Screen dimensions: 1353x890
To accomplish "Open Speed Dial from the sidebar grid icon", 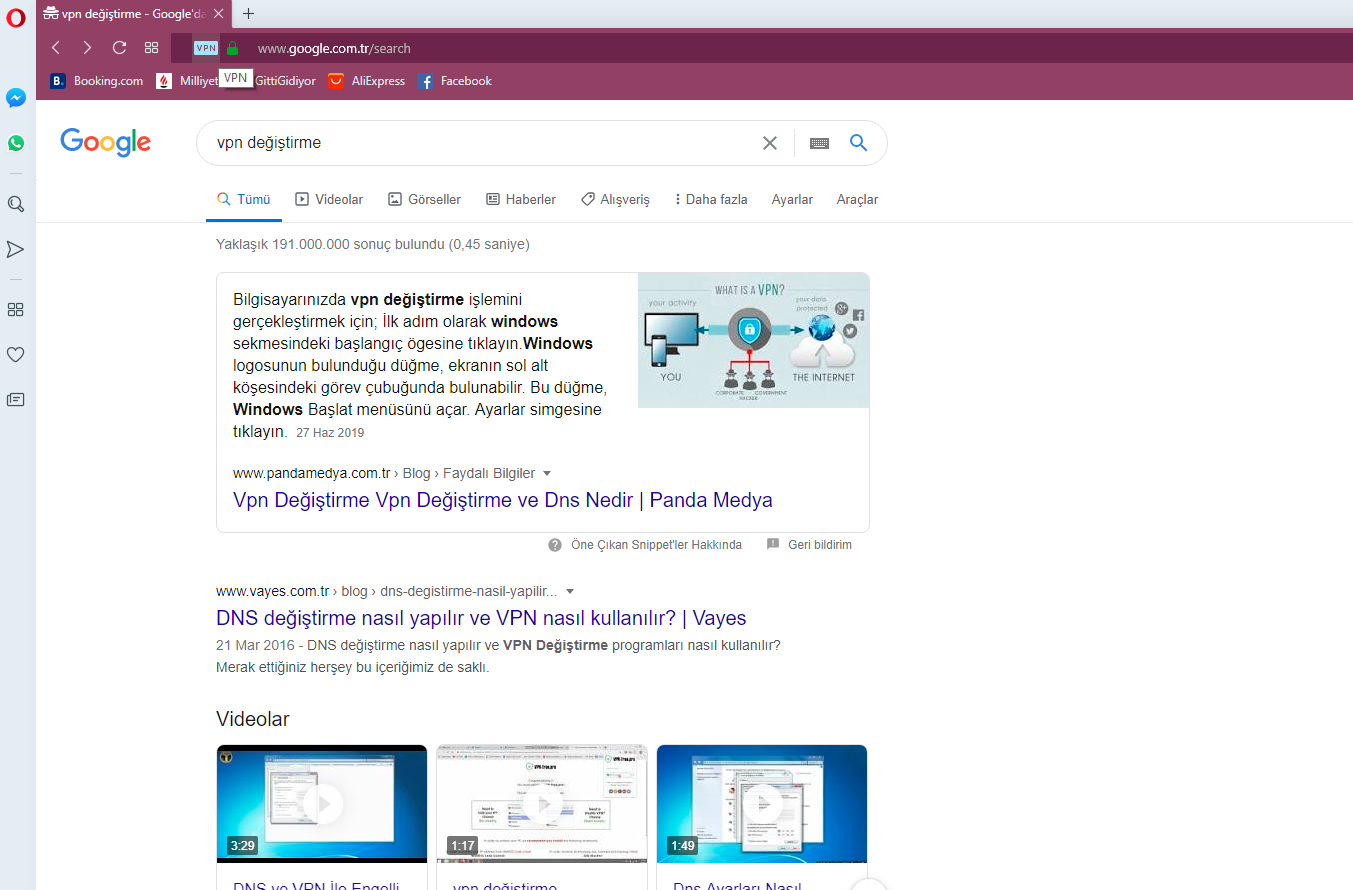I will [16, 309].
